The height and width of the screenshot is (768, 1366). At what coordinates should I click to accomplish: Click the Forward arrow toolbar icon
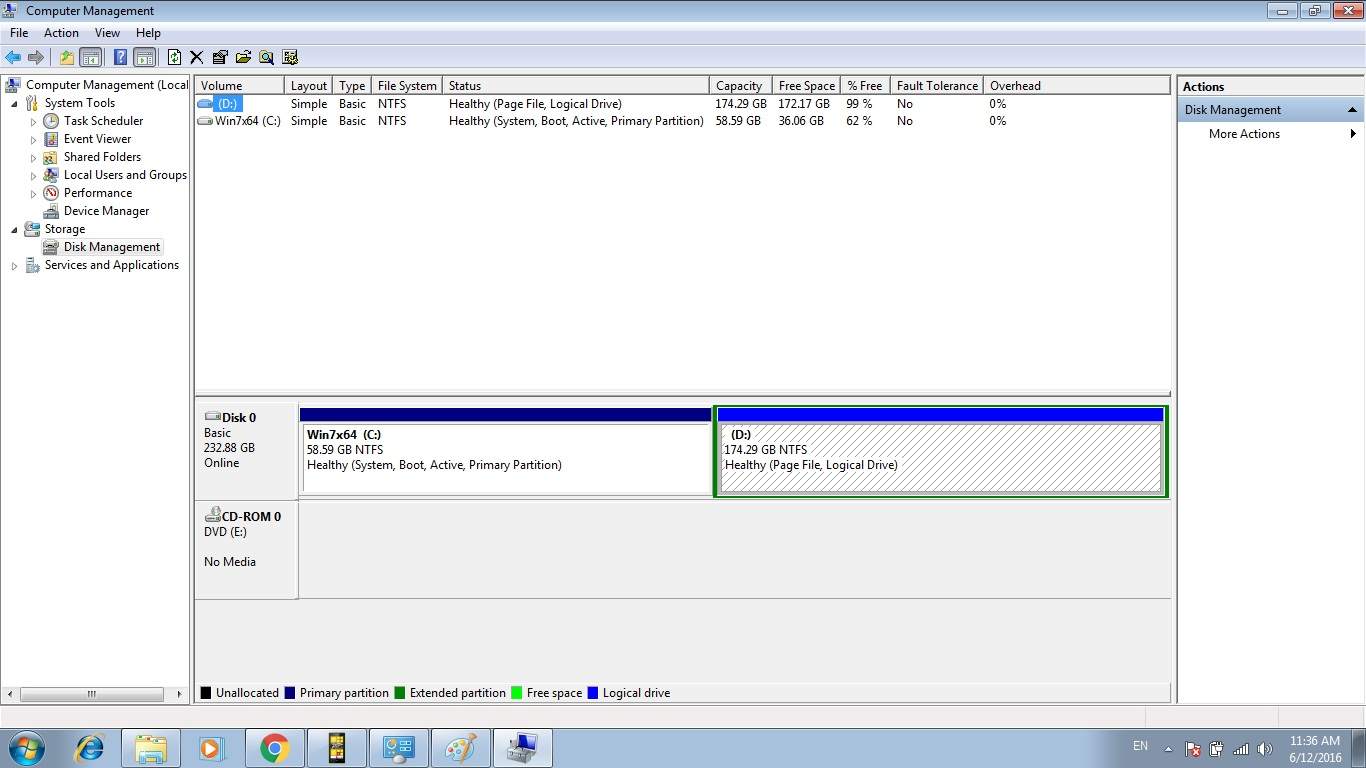(x=36, y=57)
